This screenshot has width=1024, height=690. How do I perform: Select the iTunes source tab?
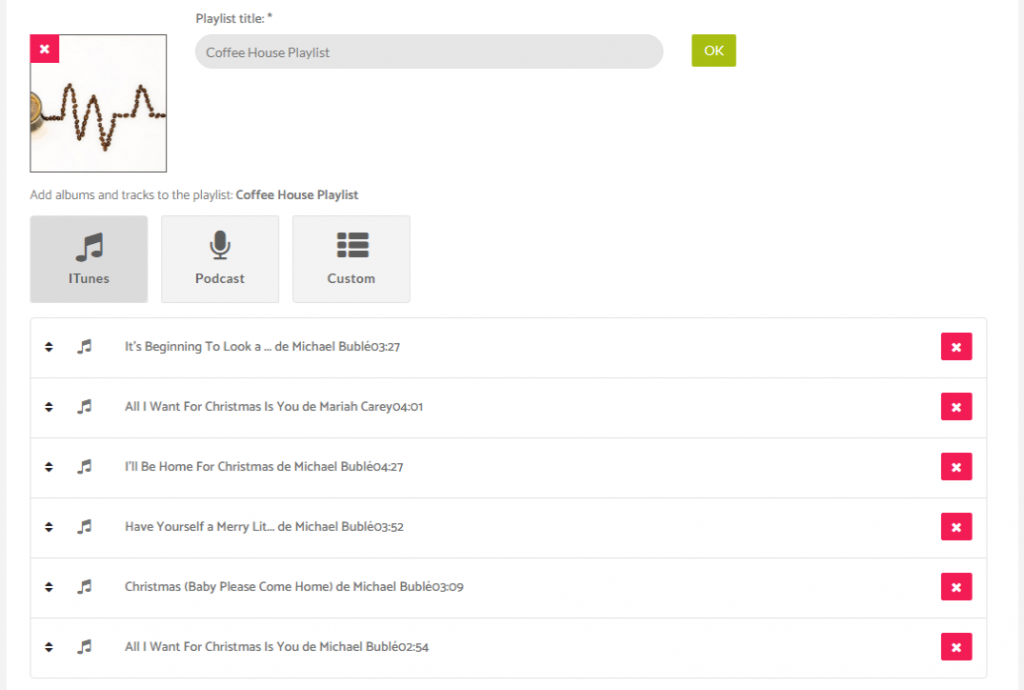[89, 259]
